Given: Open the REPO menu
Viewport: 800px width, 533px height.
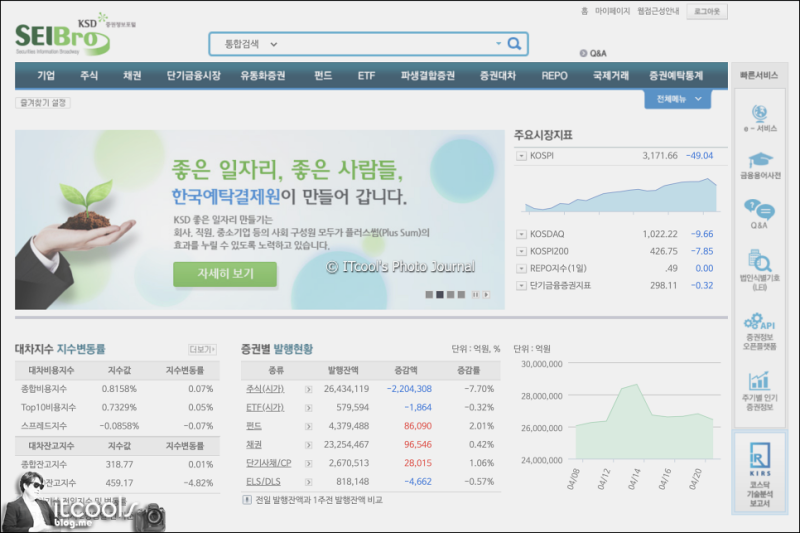Looking at the screenshot, I should click(x=555, y=75).
